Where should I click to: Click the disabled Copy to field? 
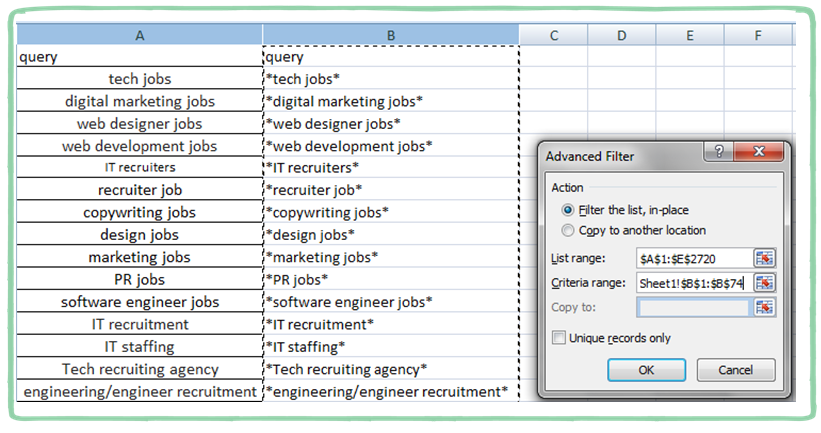[694, 307]
